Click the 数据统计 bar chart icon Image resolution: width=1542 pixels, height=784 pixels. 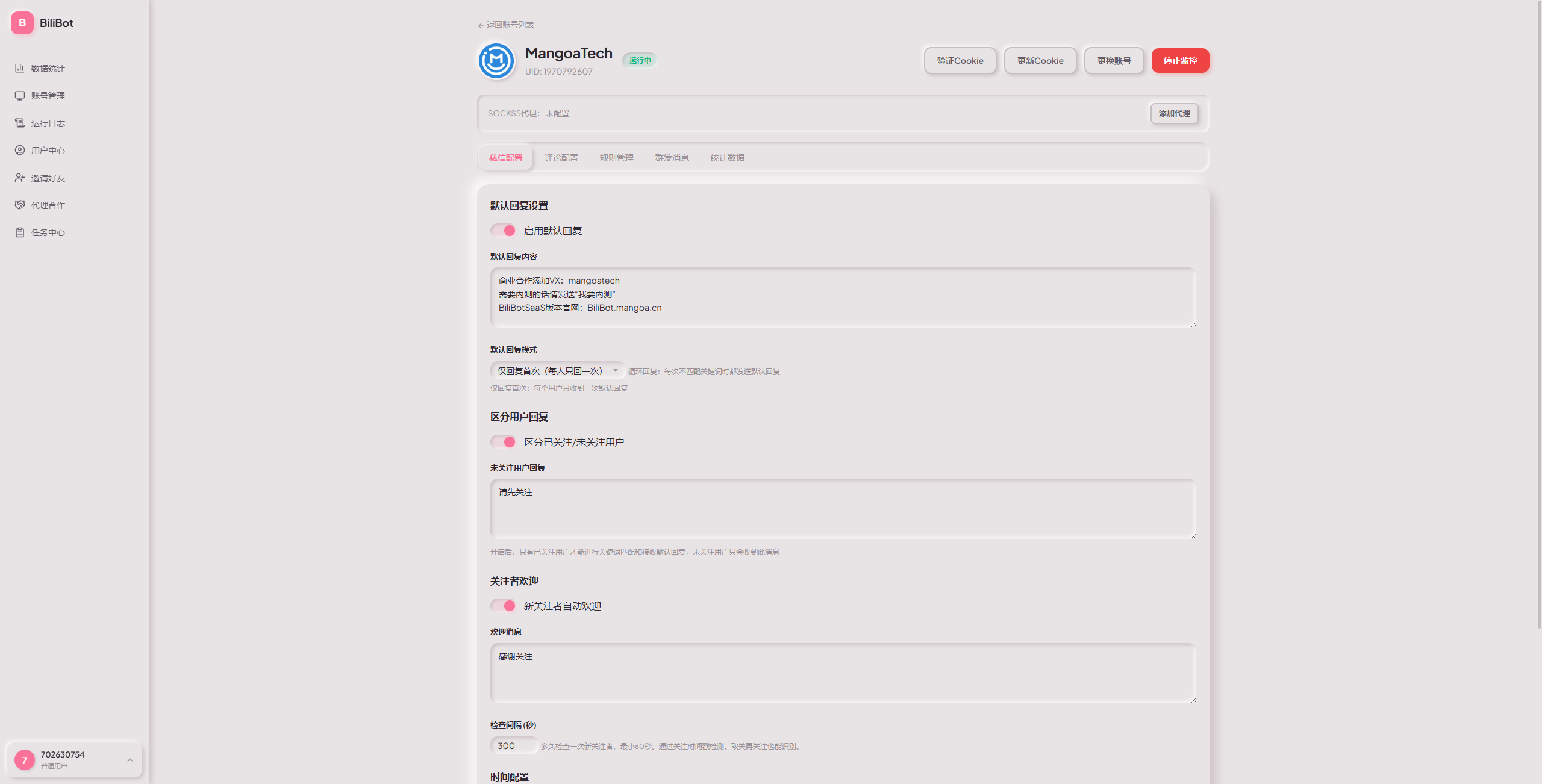20,68
